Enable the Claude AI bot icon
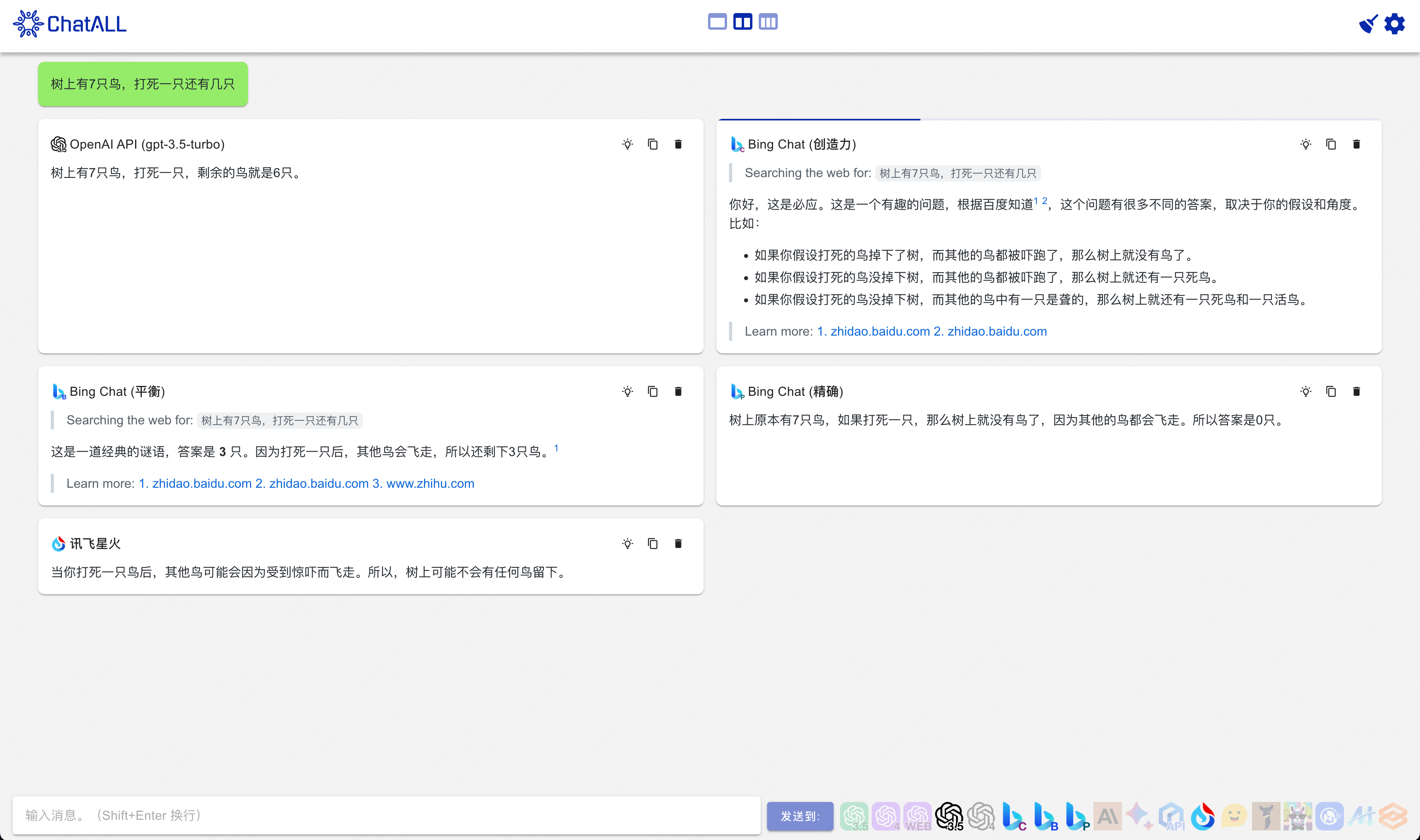Image resolution: width=1420 pixels, height=840 pixels. pos(1107,816)
